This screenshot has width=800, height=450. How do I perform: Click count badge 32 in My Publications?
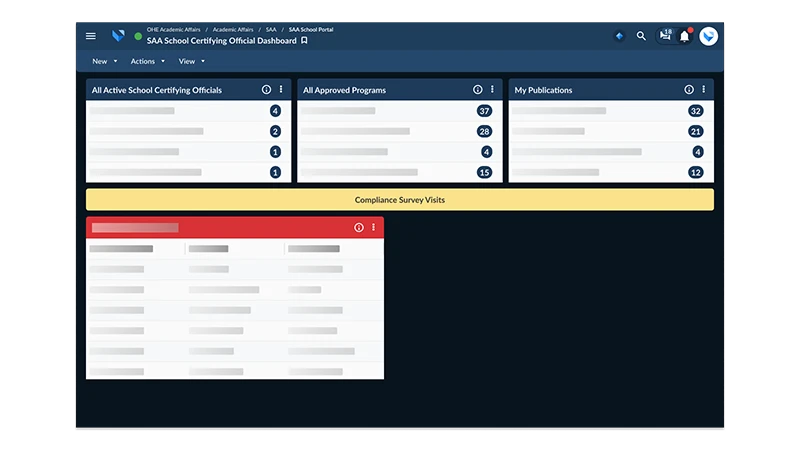point(695,111)
